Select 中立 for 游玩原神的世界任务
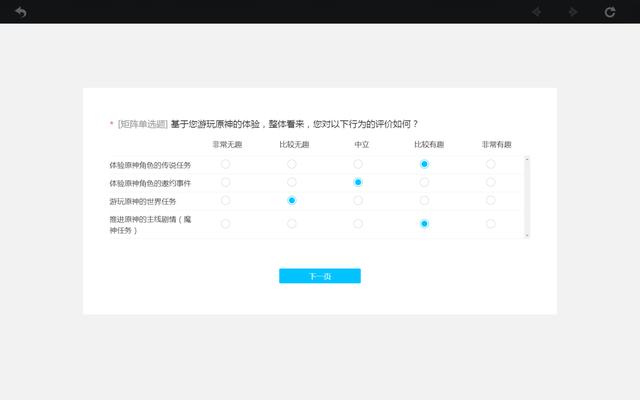The height and width of the screenshot is (400, 640). [x=358, y=200]
